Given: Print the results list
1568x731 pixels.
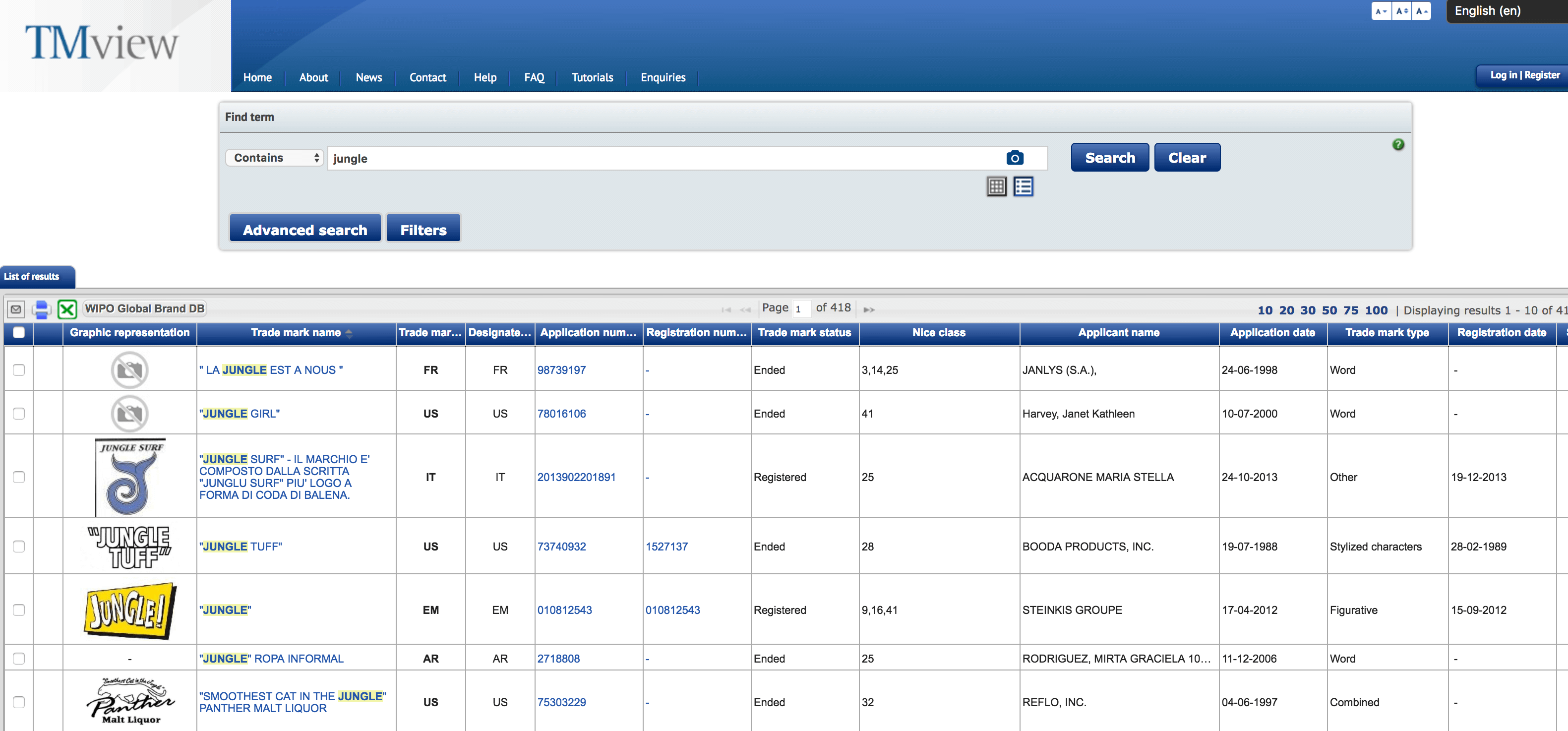Looking at the screenshot, I should click(x=40, y=308).
